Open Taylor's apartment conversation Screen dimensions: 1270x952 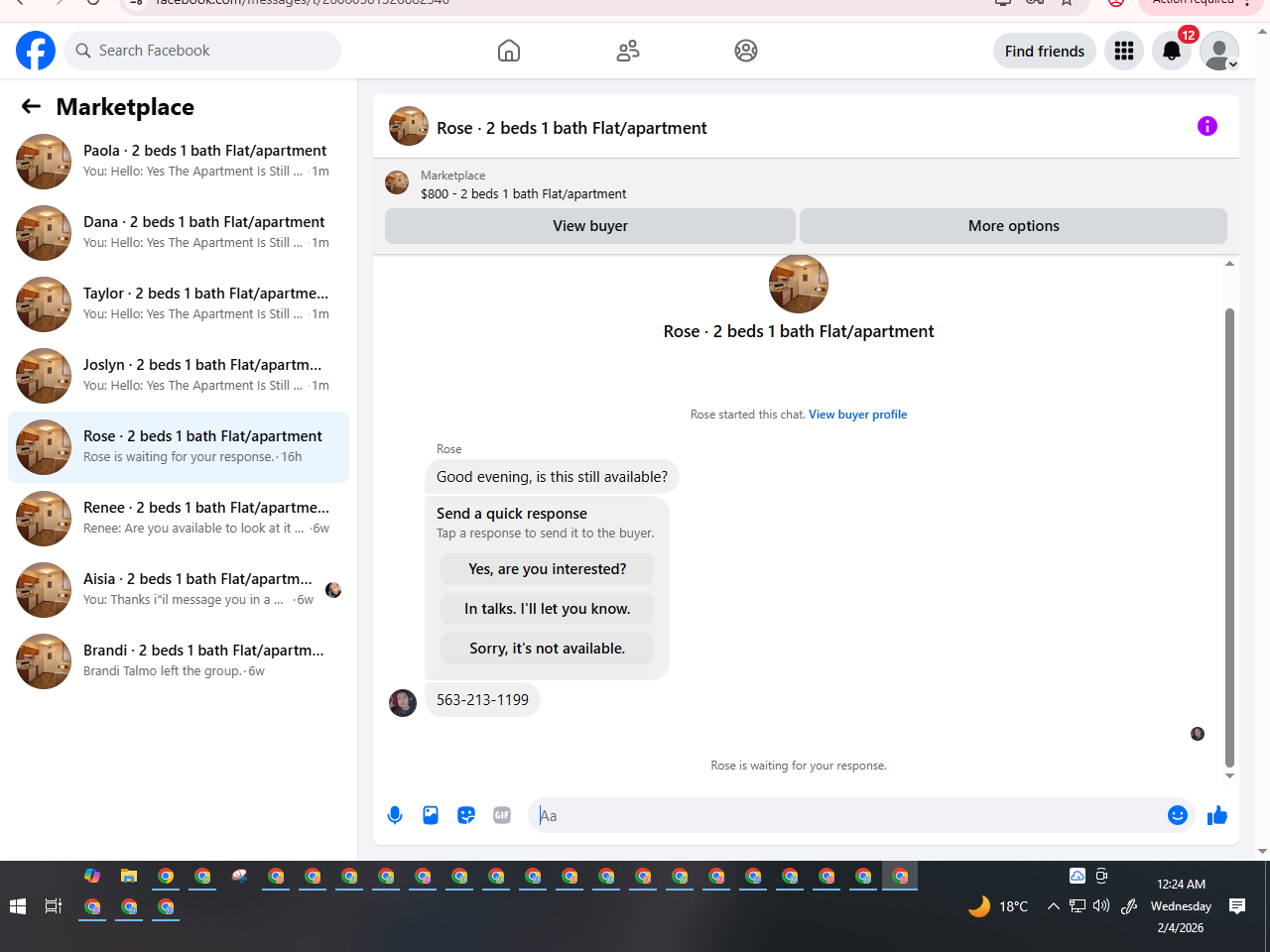(x=179, y=304)
